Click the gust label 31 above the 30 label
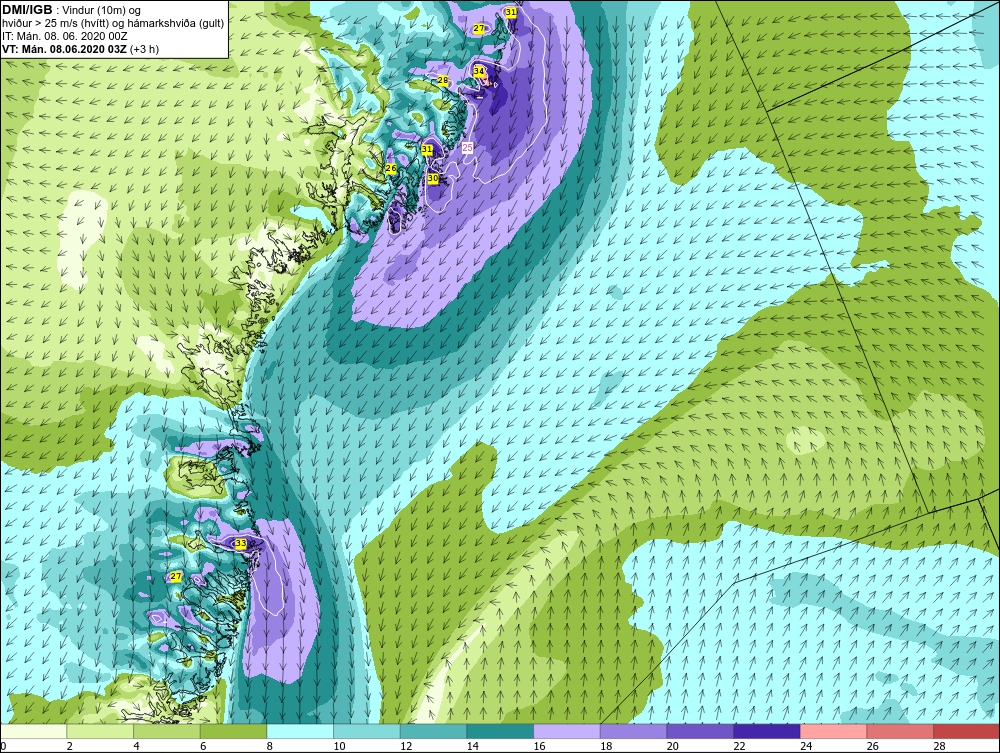Screen dimensions: 1000x753 click(x=427, y=149)
